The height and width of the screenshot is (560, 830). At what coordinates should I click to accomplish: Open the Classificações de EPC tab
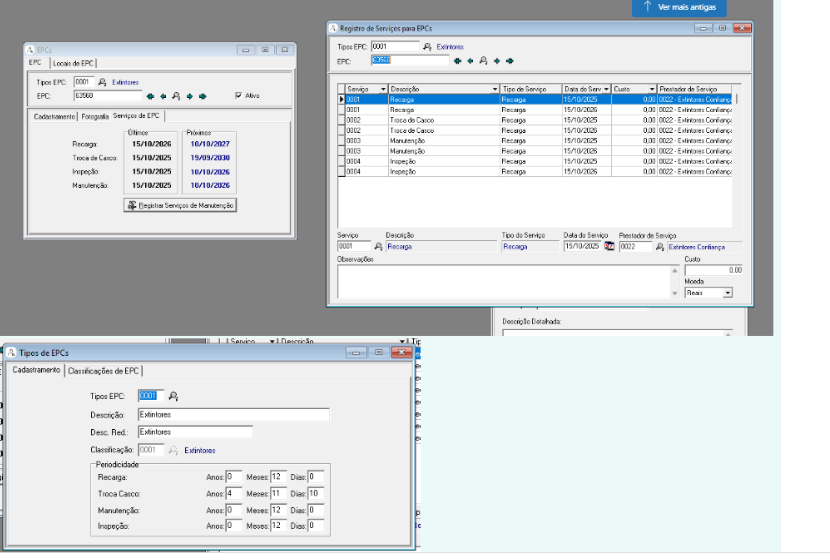104,370
